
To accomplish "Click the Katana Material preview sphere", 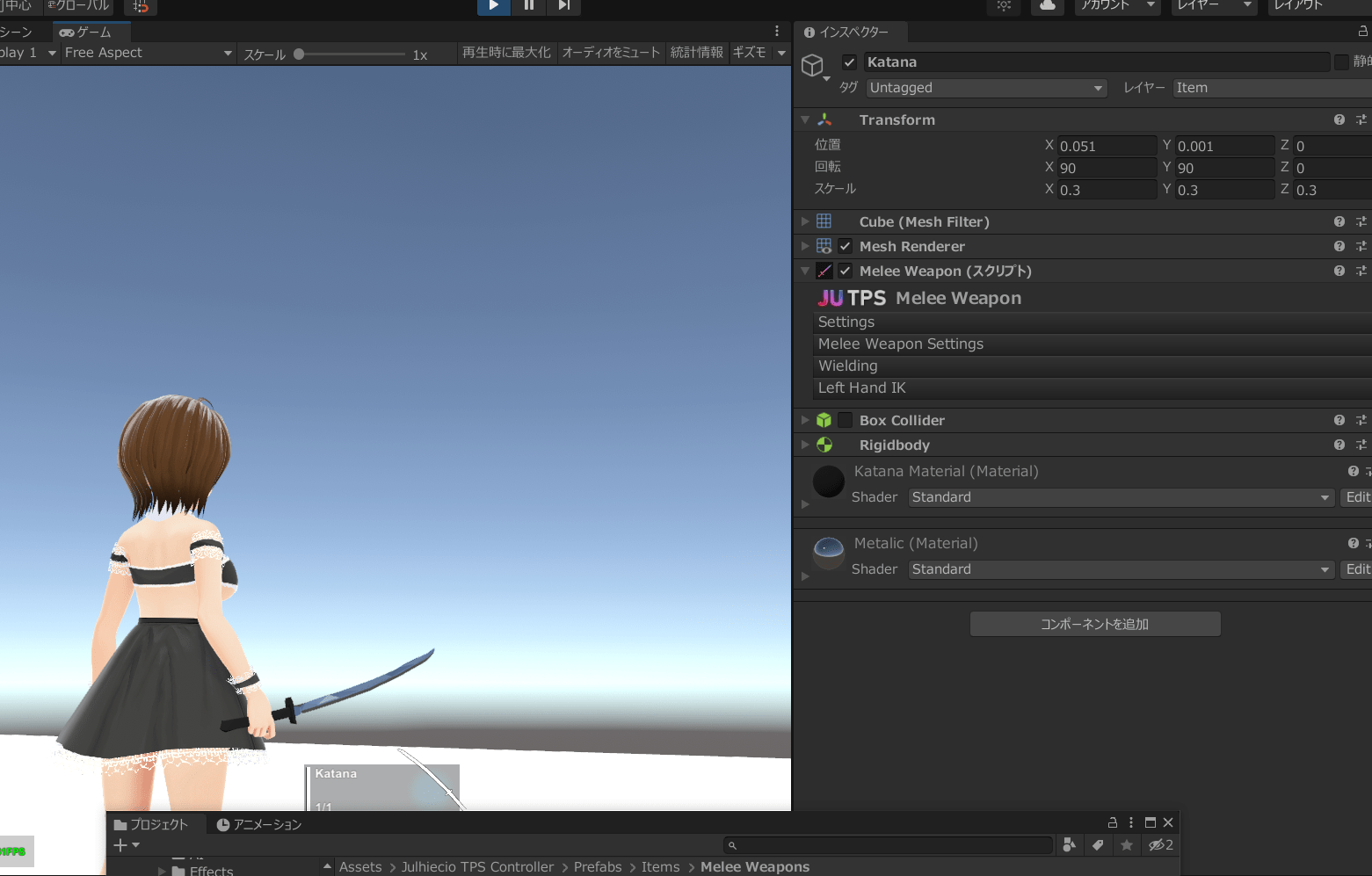I will click(828, 481).
